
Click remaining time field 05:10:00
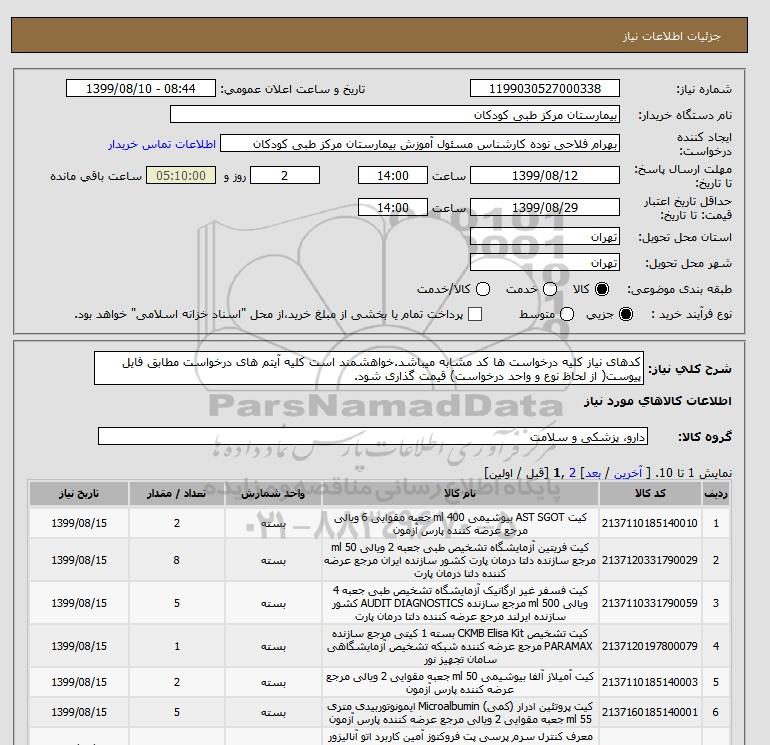pyautogui.click(x=181, y=175)
